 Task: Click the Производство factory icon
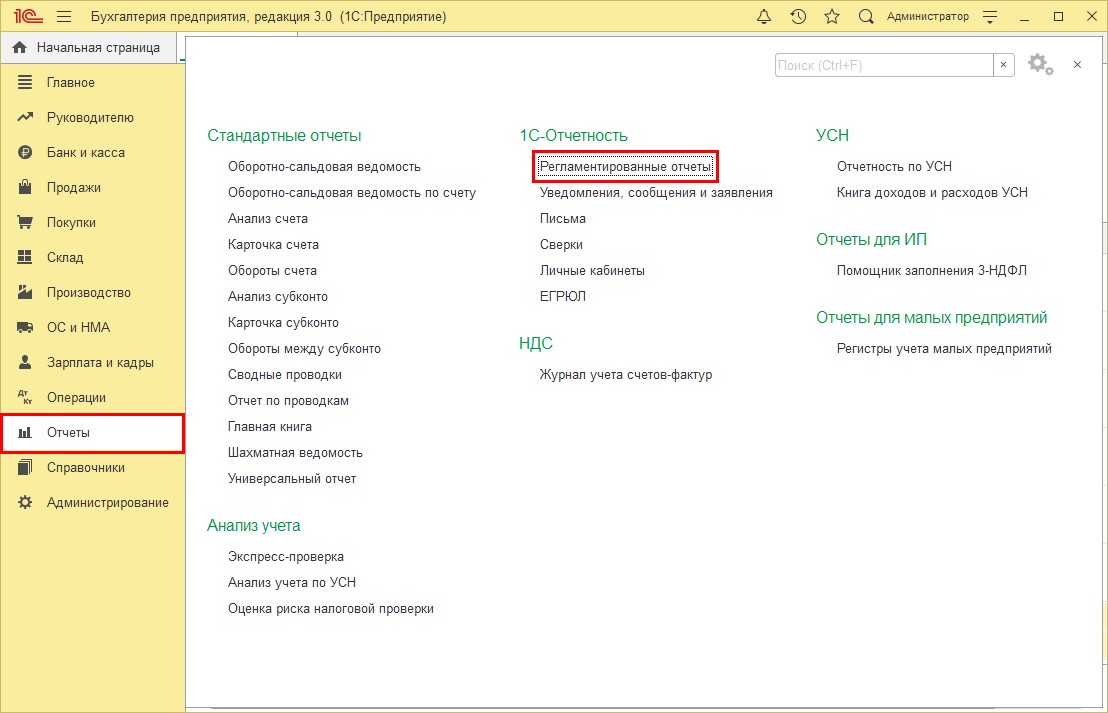[x=25, y=292]
